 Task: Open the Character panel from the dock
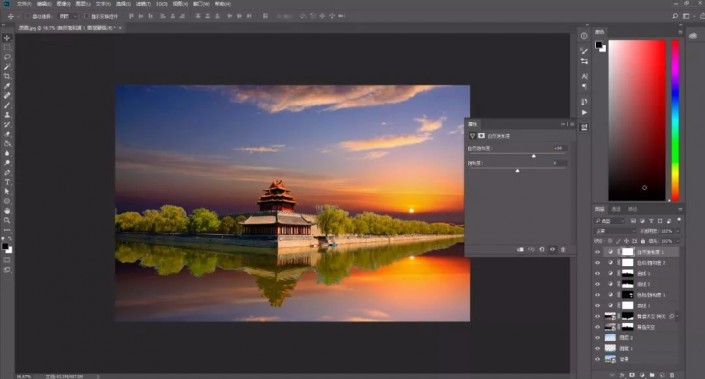point(584,76)
